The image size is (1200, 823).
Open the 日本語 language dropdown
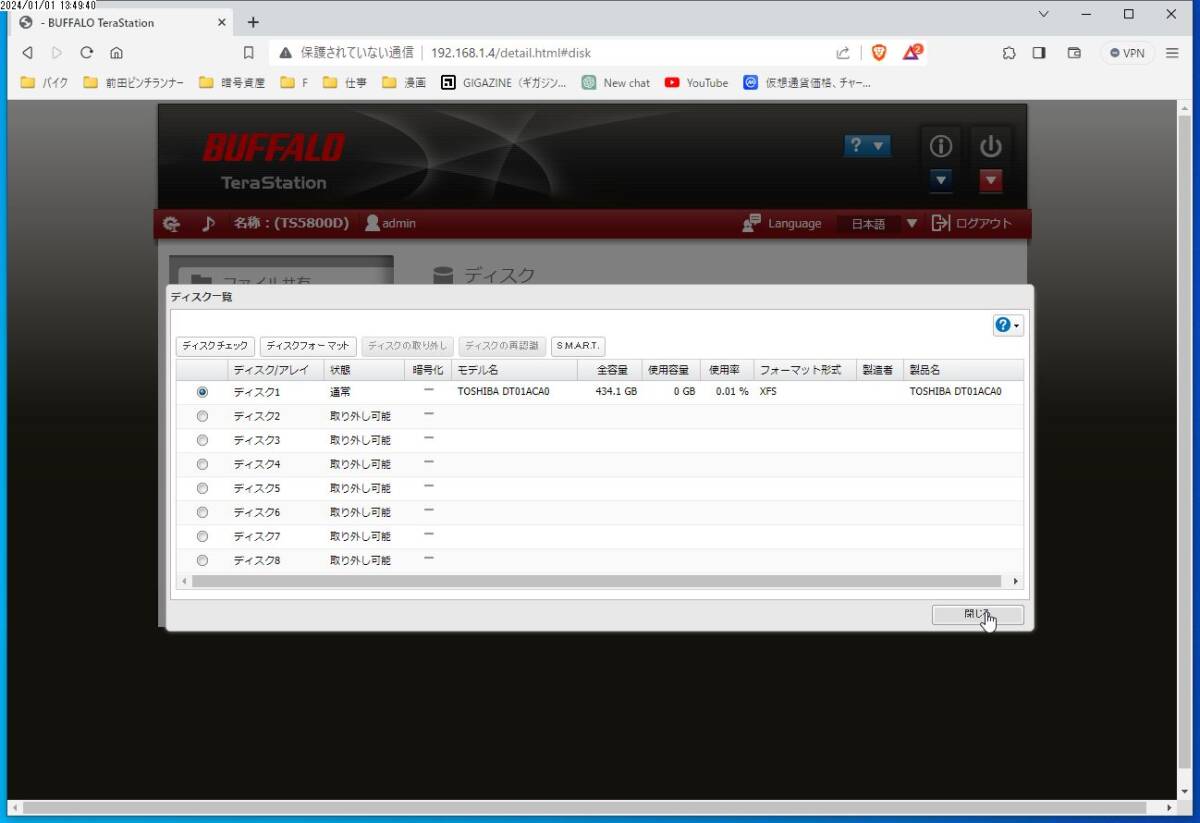(x=878, y=224)
